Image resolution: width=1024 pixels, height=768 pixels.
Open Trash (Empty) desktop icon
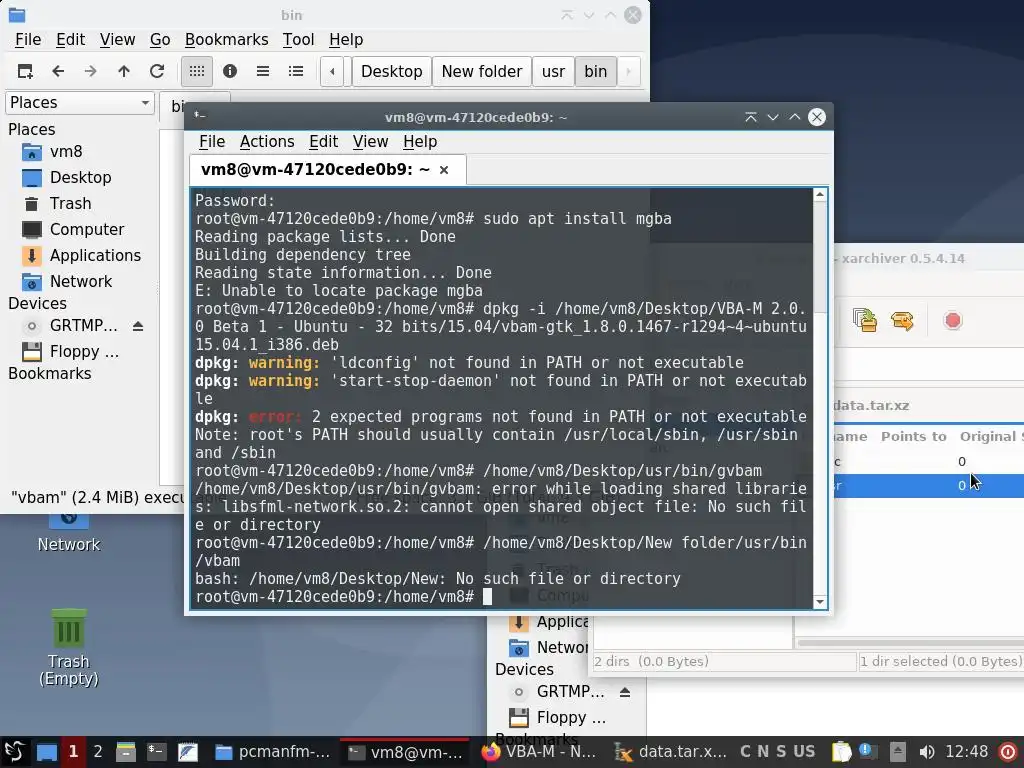pos(69,647)
